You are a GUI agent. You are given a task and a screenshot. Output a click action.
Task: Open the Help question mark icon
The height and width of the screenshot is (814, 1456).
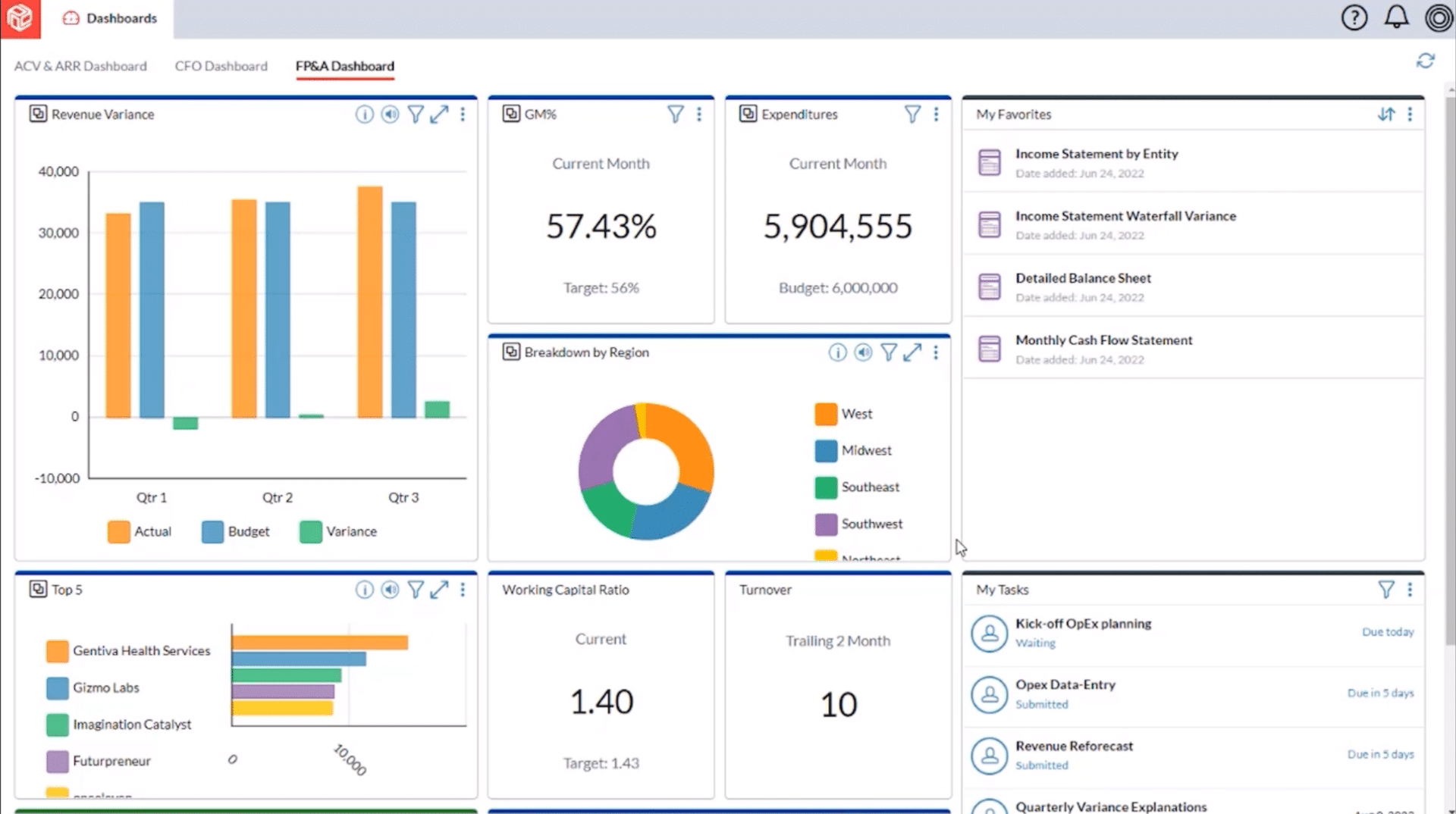[x=1354, y=17]
